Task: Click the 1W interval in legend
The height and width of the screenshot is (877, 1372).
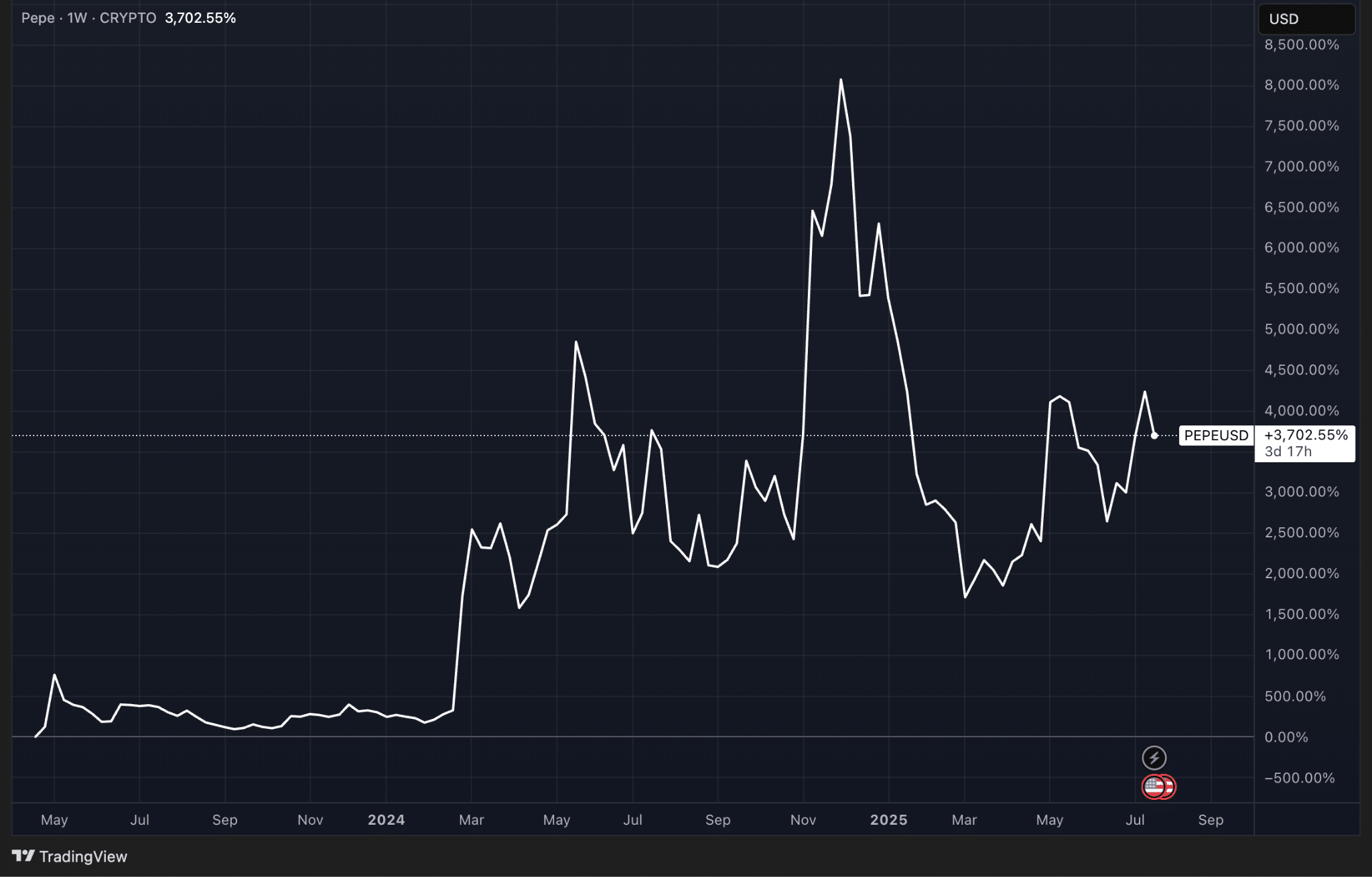Action: point(77,18)
